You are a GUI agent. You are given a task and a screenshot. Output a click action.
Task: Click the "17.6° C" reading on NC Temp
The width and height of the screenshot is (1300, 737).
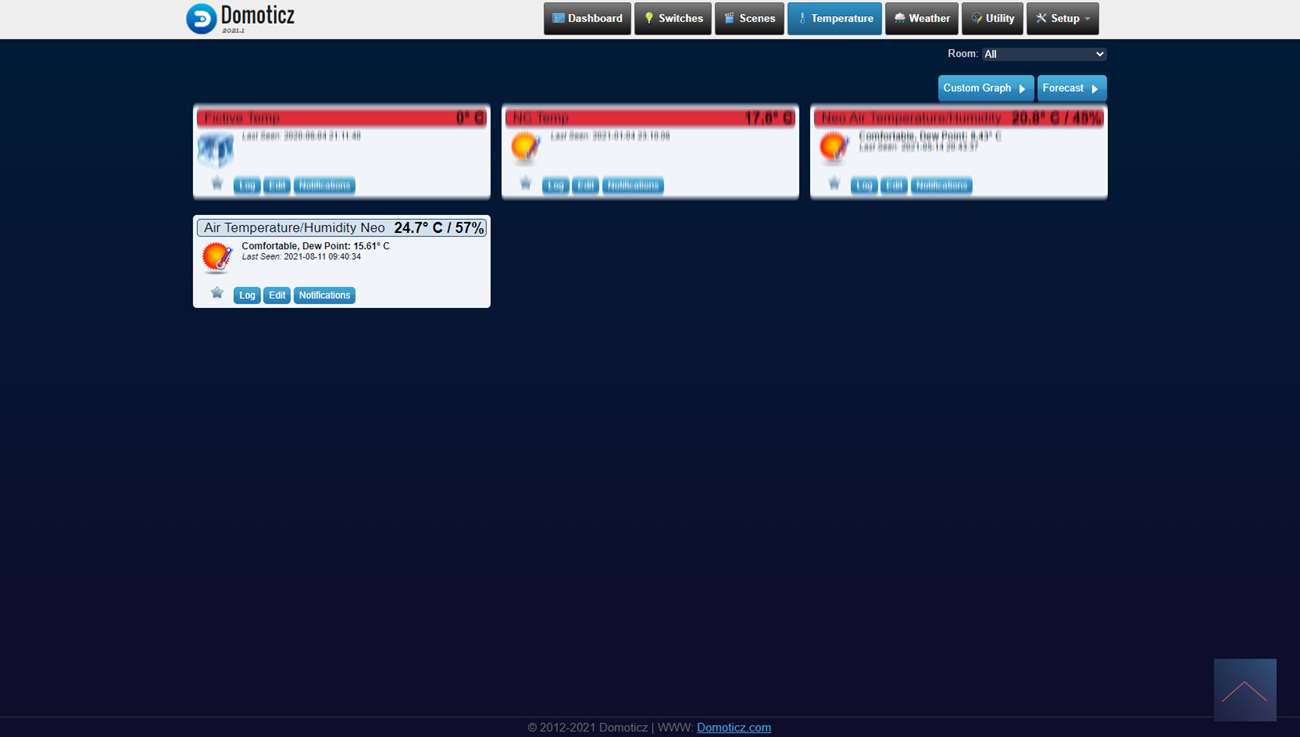(769, 118)
